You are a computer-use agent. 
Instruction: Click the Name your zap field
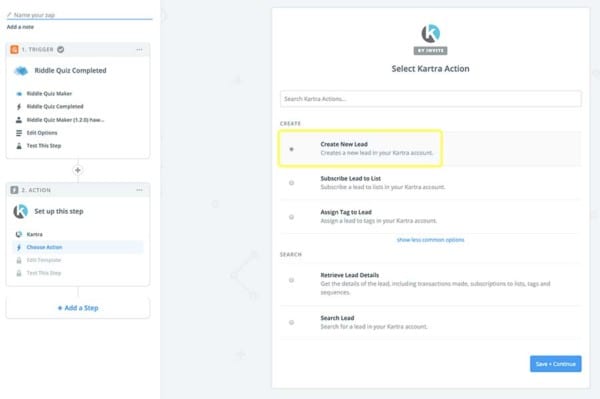79,15
